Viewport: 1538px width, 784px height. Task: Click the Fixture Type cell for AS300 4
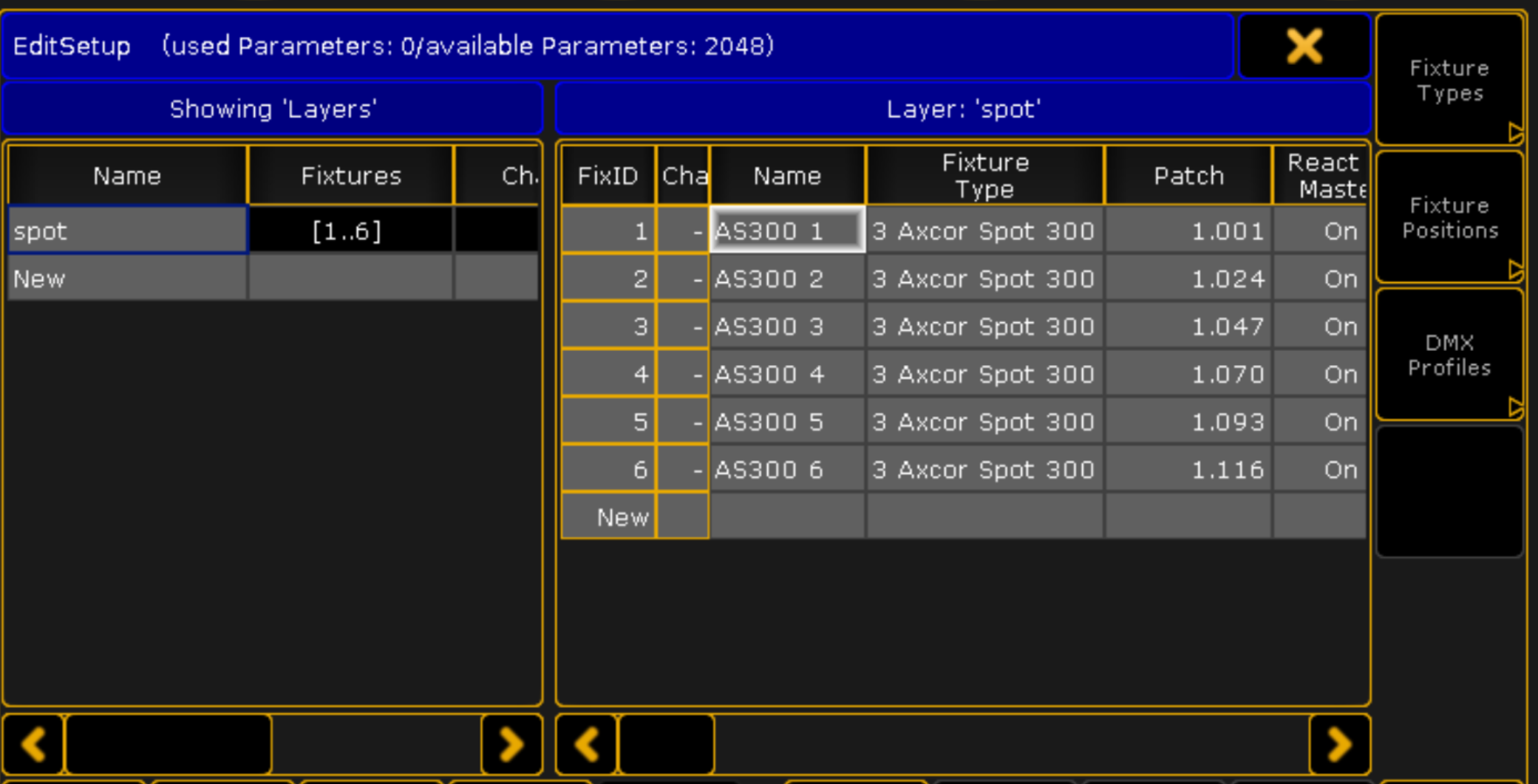(x=985, y=374)
